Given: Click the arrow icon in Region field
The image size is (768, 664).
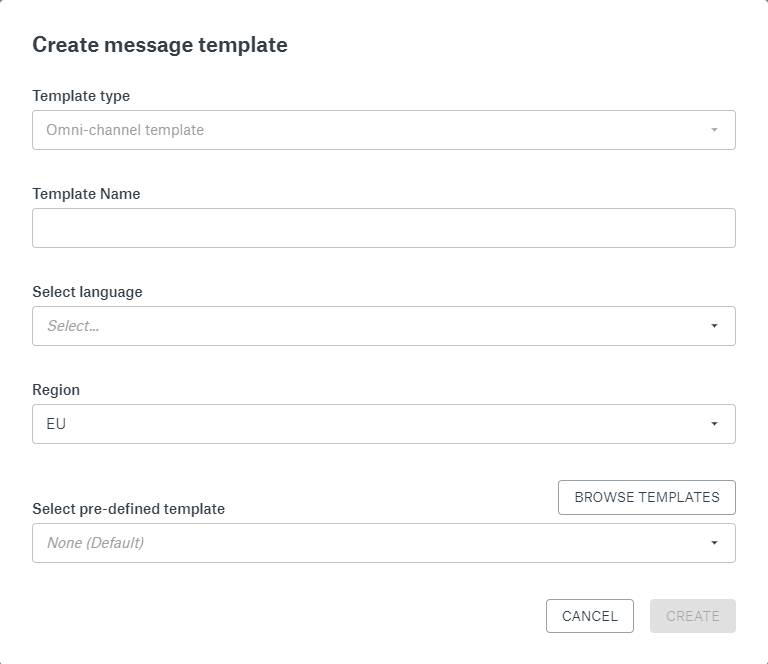Looking at the screenshot, I should point(714,424).
